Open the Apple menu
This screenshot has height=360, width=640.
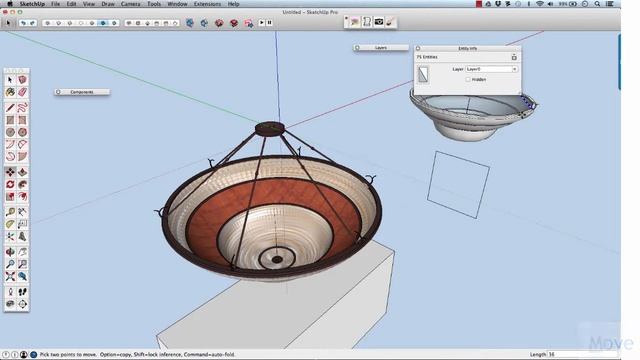[9, 4]
